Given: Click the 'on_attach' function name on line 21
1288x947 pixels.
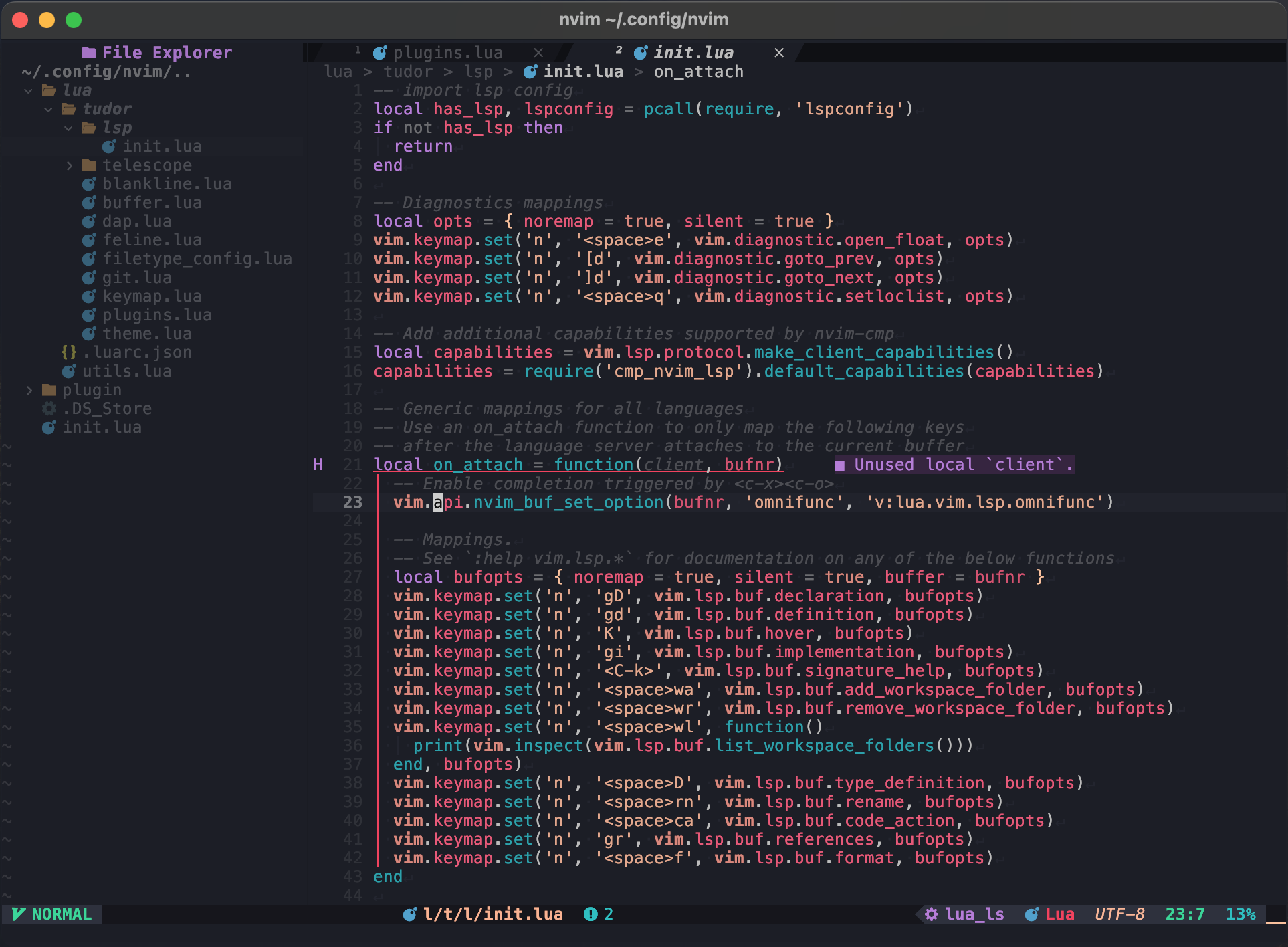Looking at the screenshot, I should click(x=478, y=465).
